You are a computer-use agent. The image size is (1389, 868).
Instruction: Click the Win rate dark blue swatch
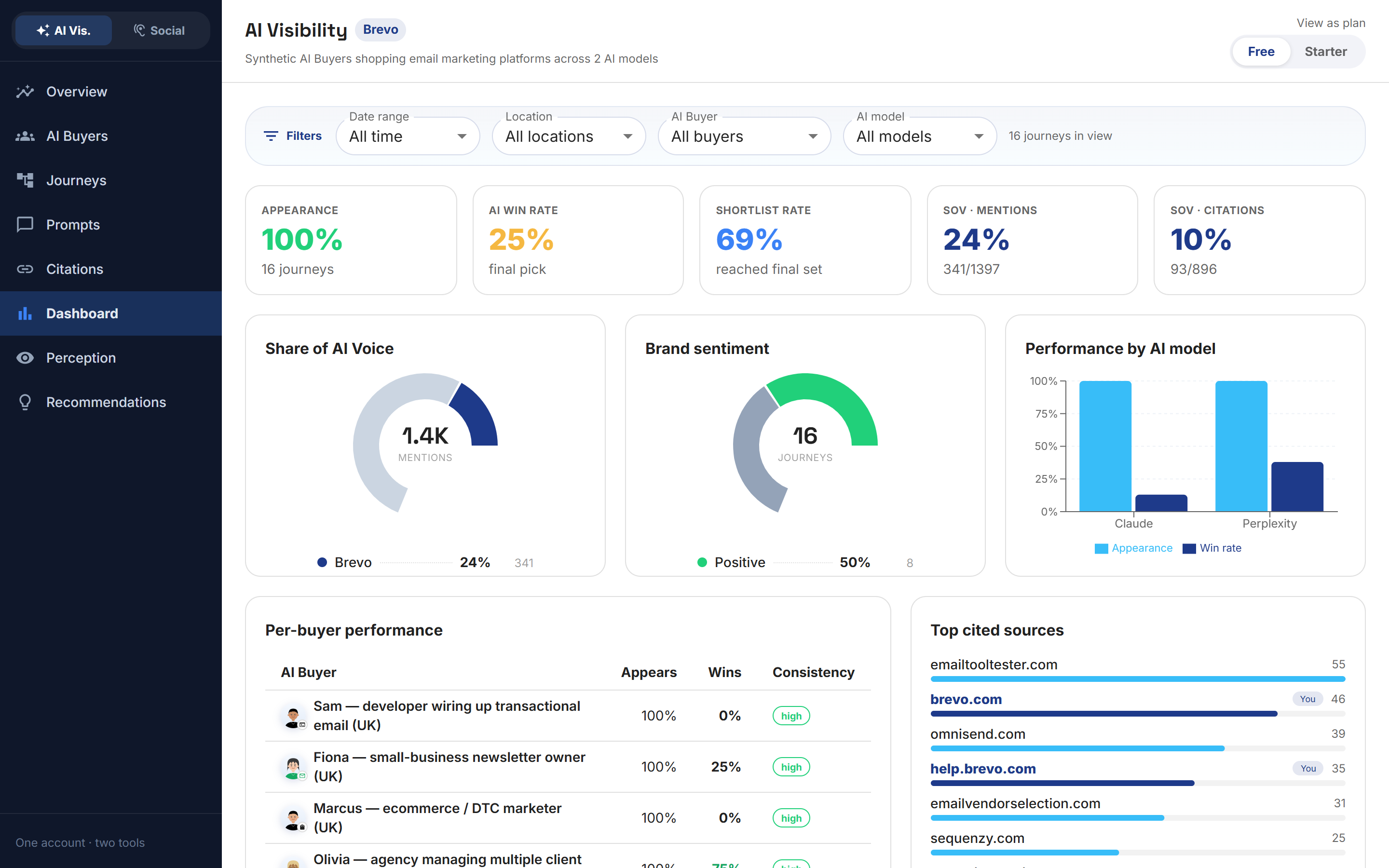coord(1189,549)
